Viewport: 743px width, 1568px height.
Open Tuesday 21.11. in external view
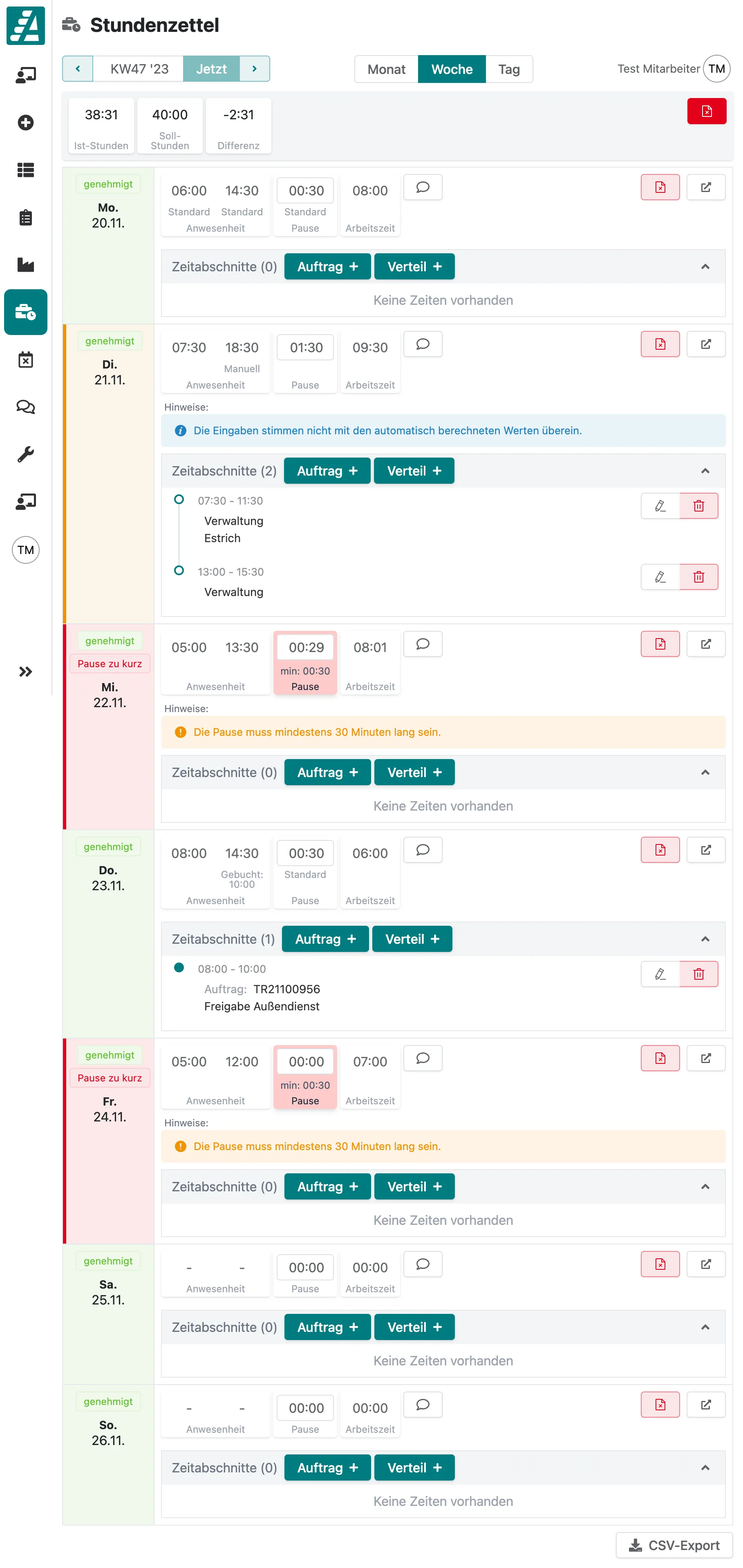coord(705,344)
